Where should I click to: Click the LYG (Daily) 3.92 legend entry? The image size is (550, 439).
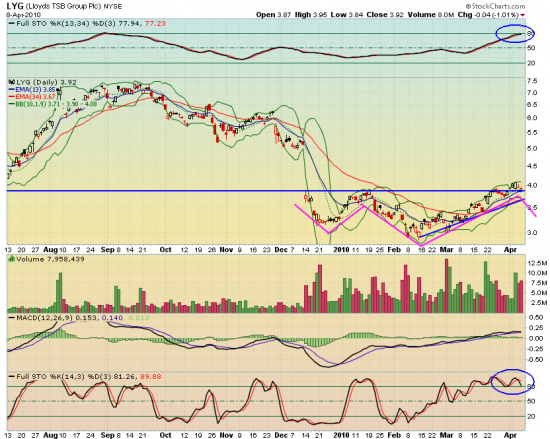(x=46, y=82)
